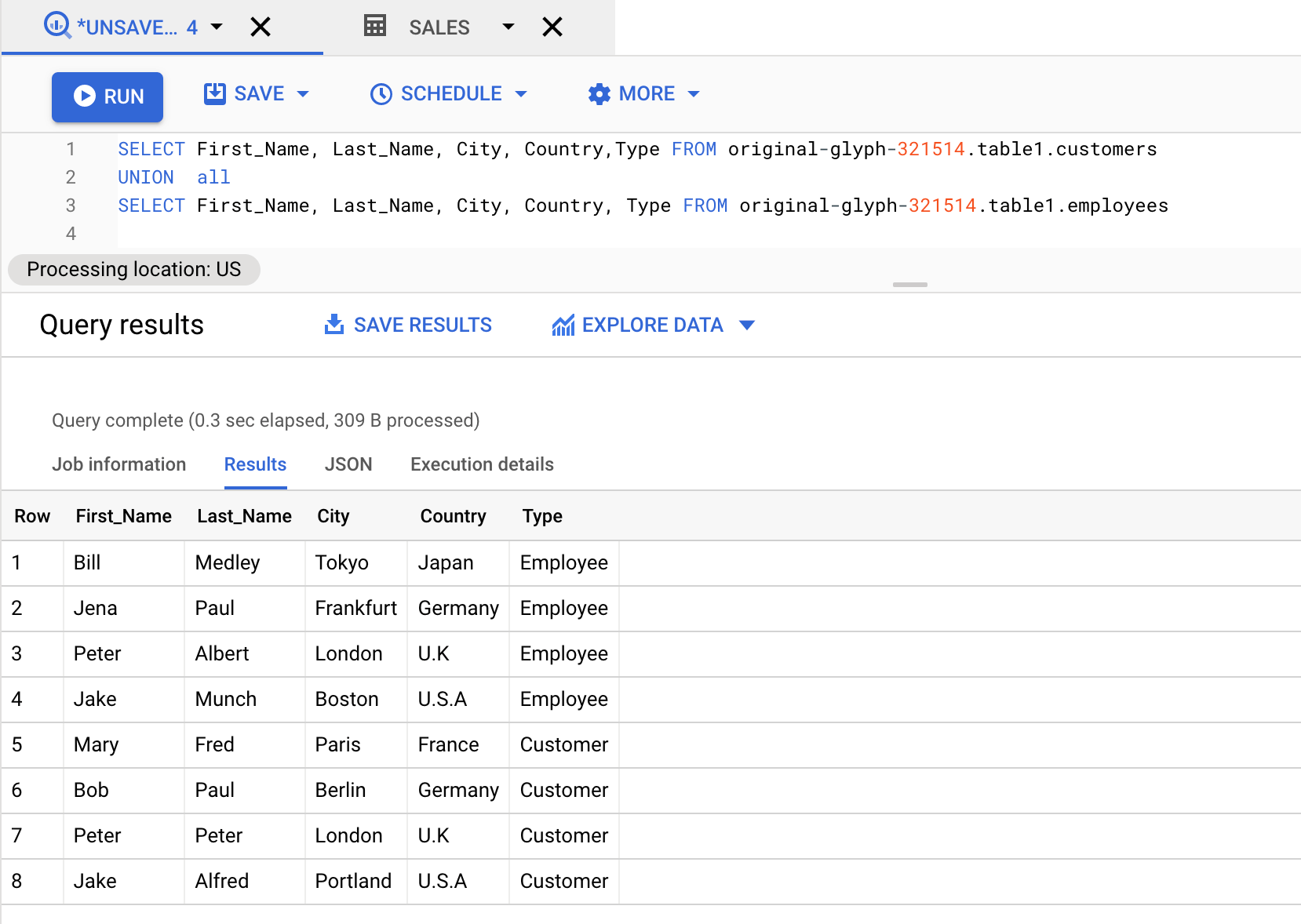Select the Results tab

tap(255, 464)
